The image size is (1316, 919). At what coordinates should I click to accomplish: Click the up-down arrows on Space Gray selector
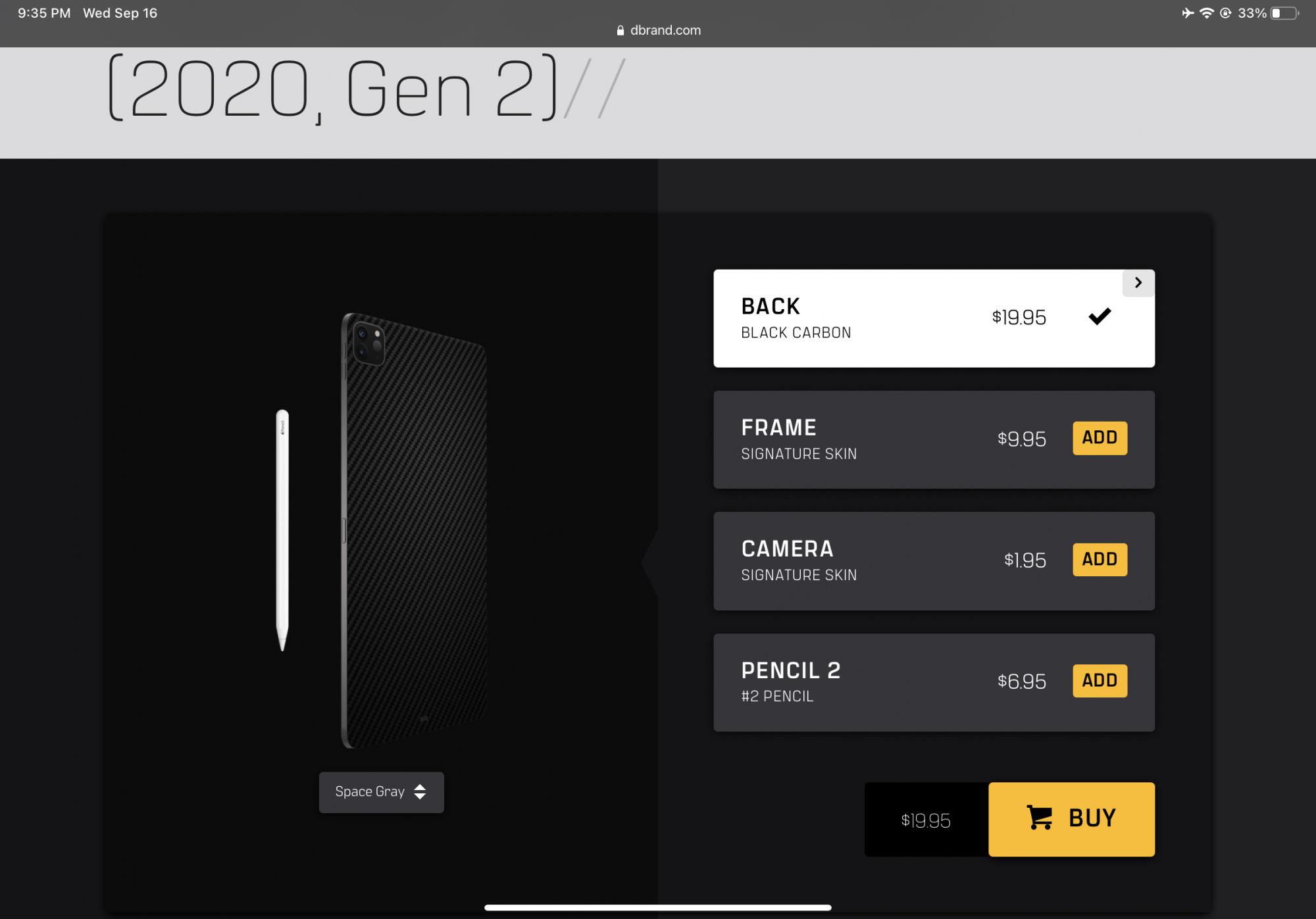point(420,792)
